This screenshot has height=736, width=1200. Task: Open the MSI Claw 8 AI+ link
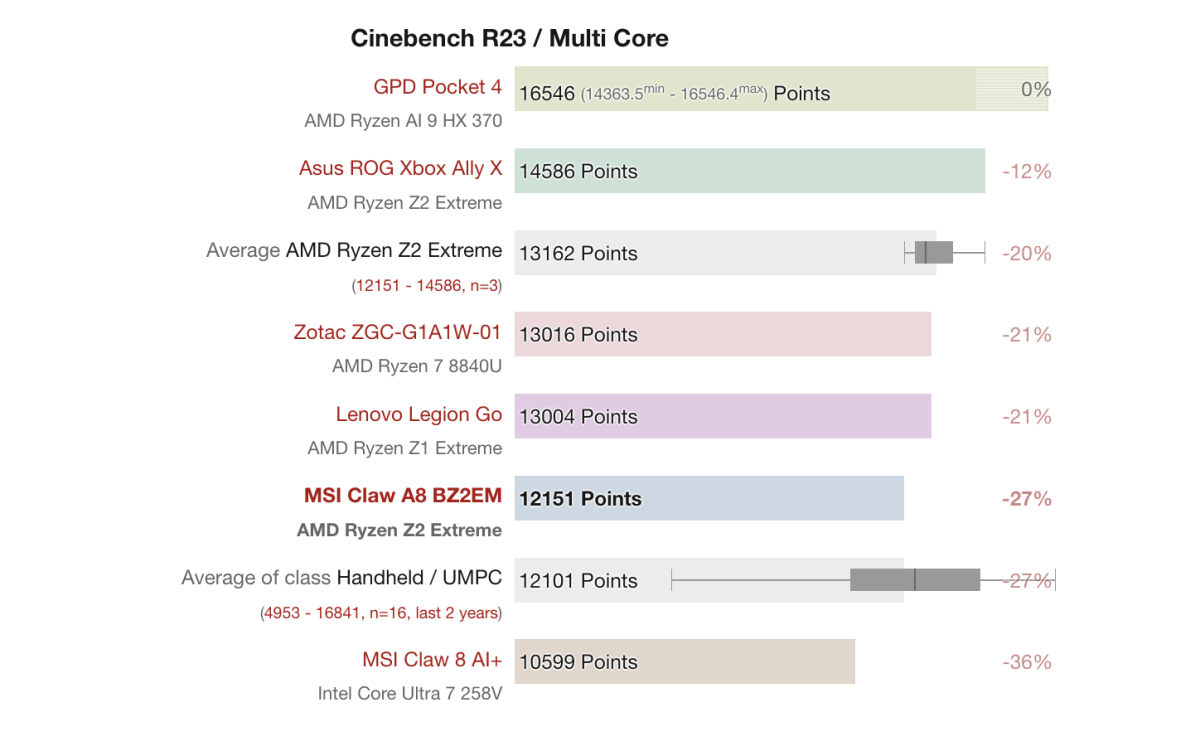click(431, 660)
